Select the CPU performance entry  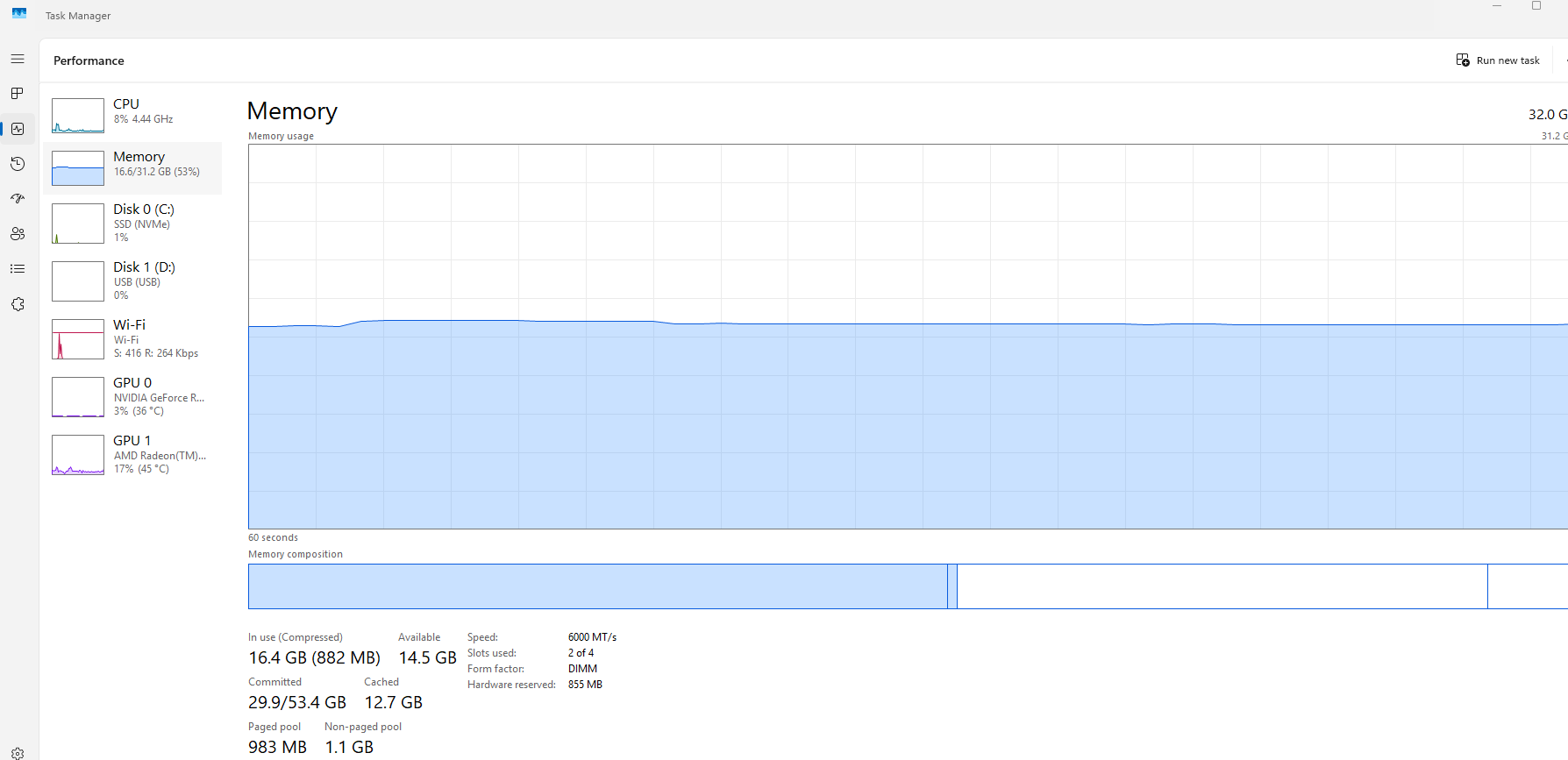[x=132, y=115]
